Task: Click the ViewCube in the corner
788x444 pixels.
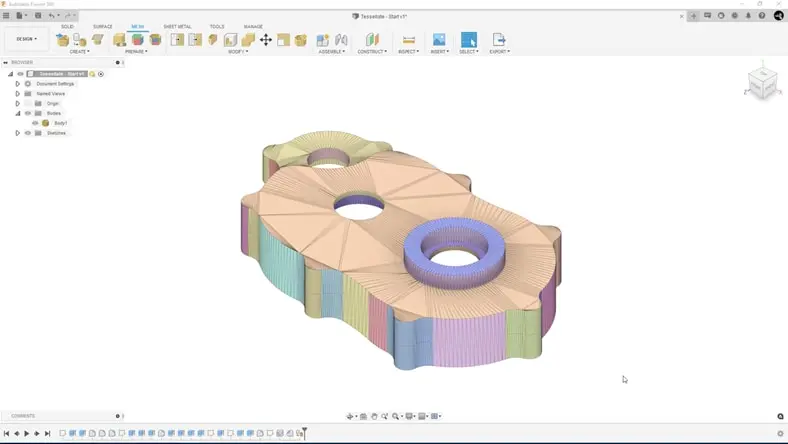Action: (762, 84)
